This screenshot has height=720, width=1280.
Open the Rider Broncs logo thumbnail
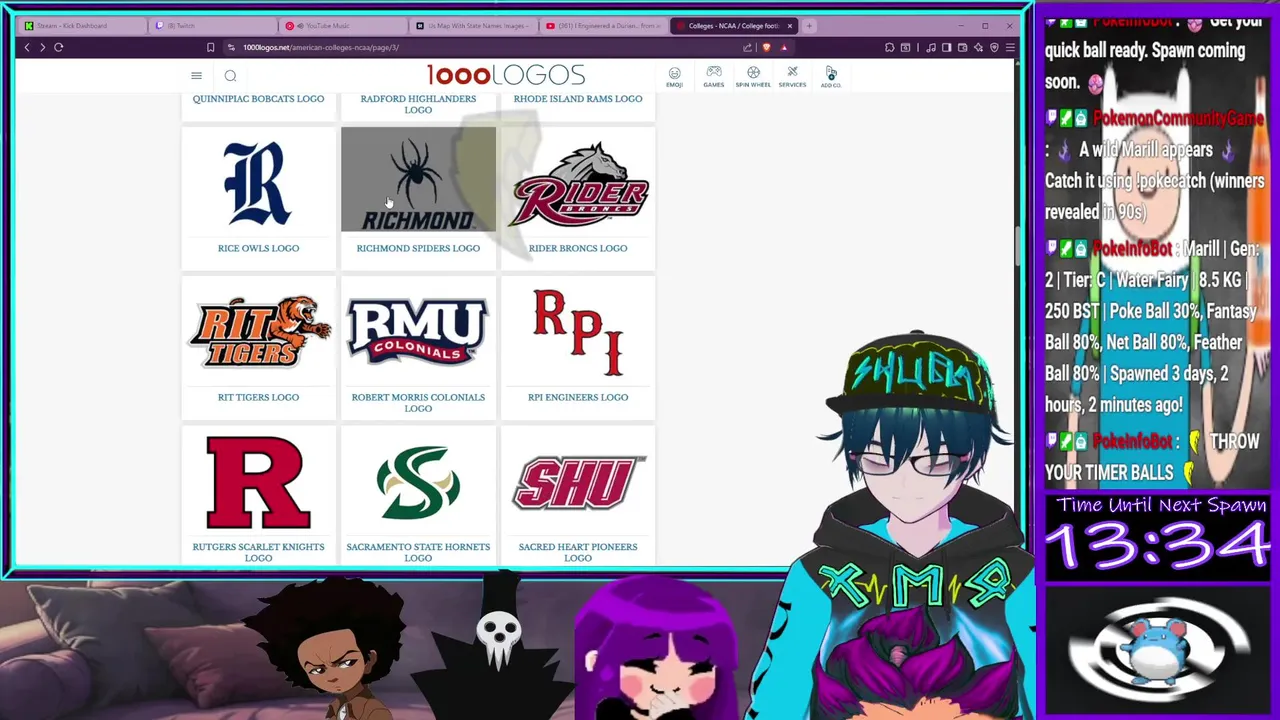[x=578, y=182]
